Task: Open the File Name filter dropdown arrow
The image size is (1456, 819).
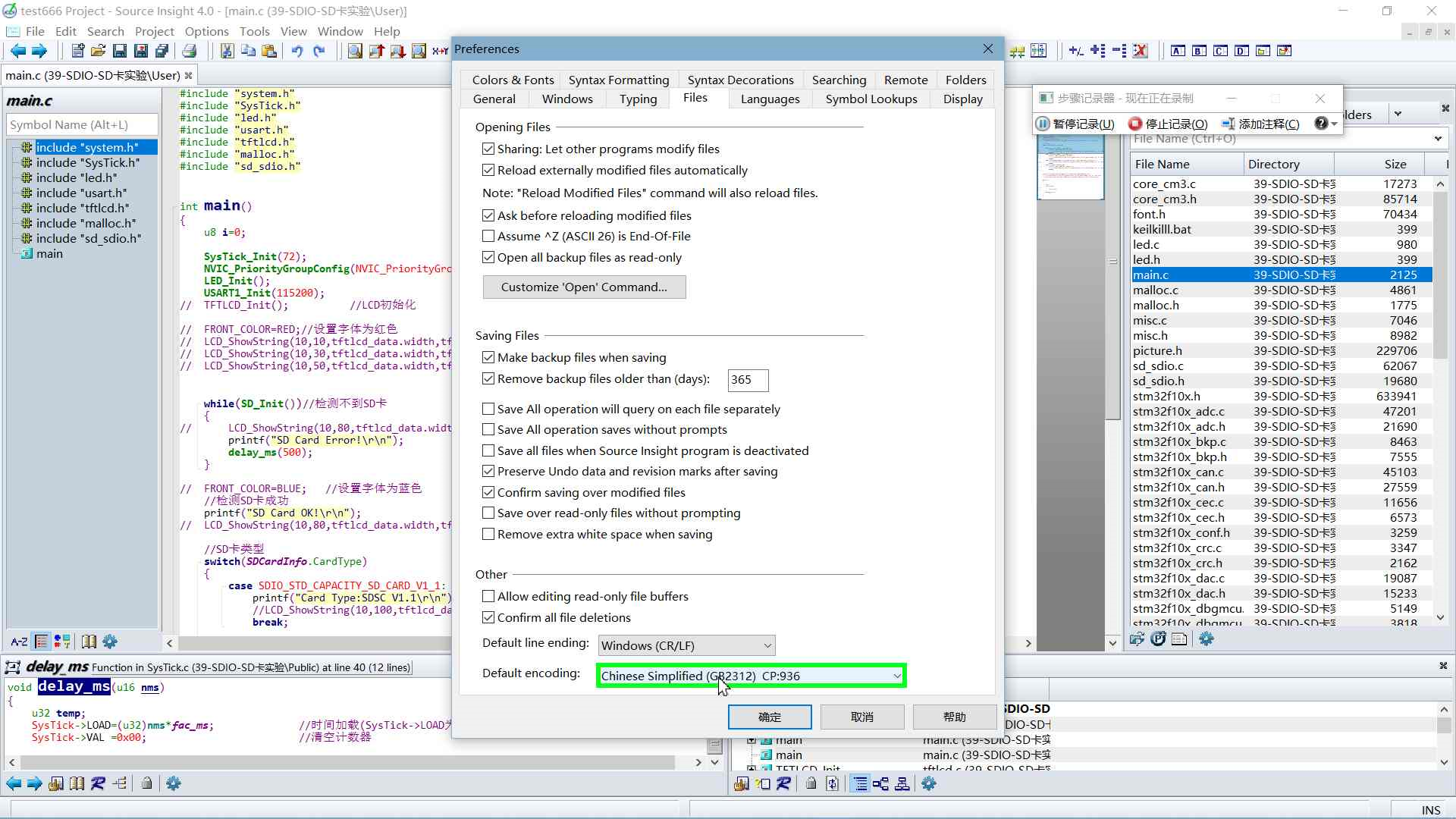Action: [1438, 139]
